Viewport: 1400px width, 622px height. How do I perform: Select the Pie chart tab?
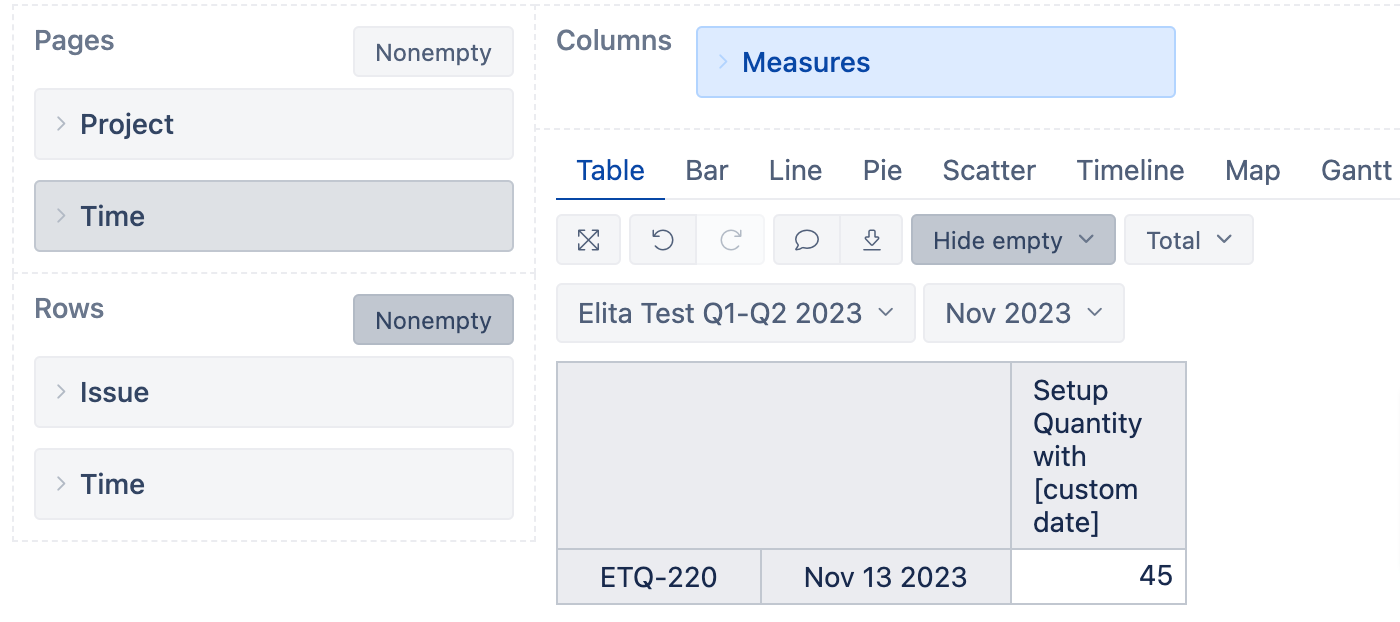point(882,170)
